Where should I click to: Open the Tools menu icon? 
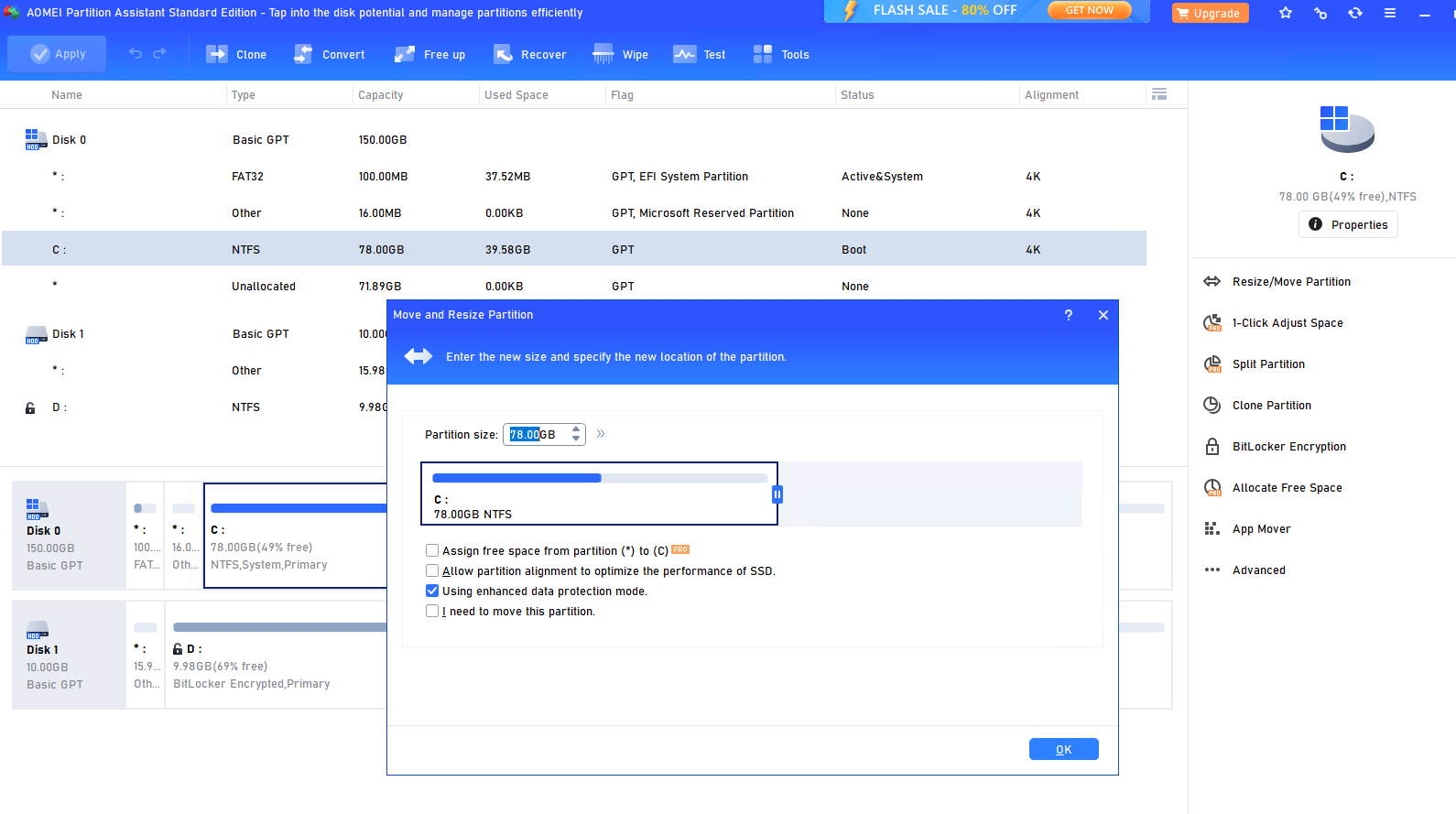tap(763, 54)
